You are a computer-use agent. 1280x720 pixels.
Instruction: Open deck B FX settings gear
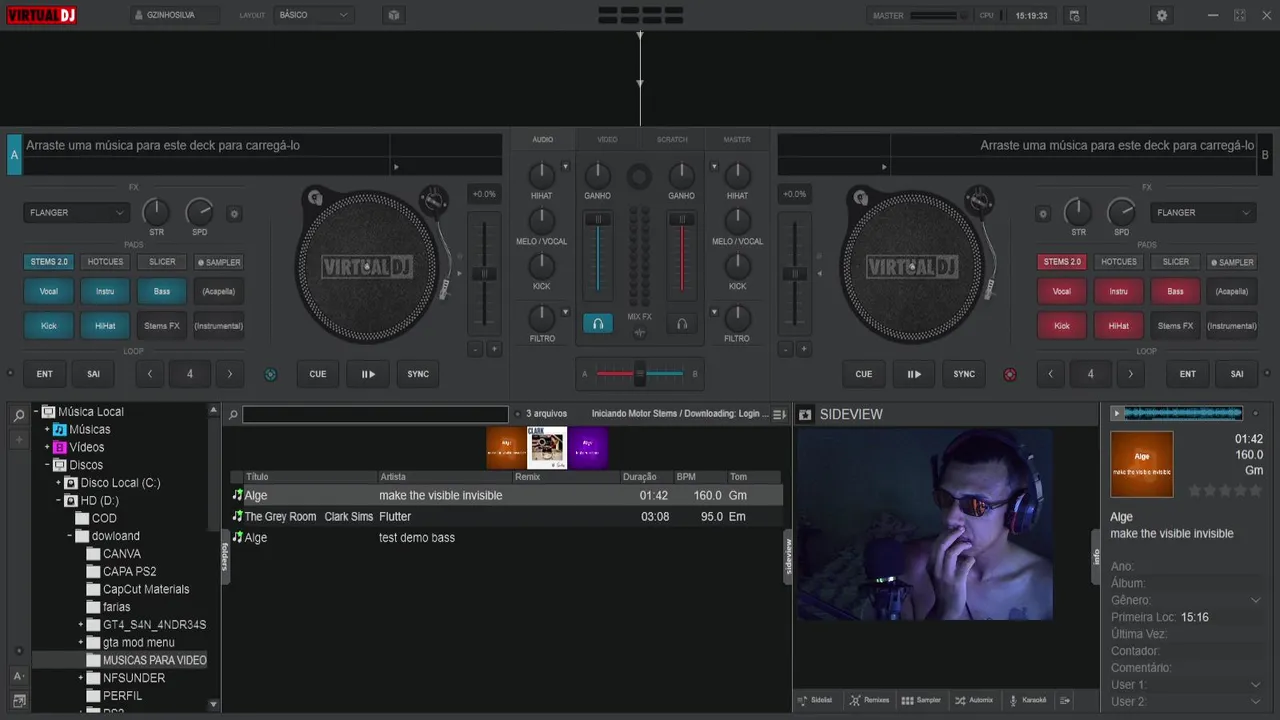click(1043, 213)
